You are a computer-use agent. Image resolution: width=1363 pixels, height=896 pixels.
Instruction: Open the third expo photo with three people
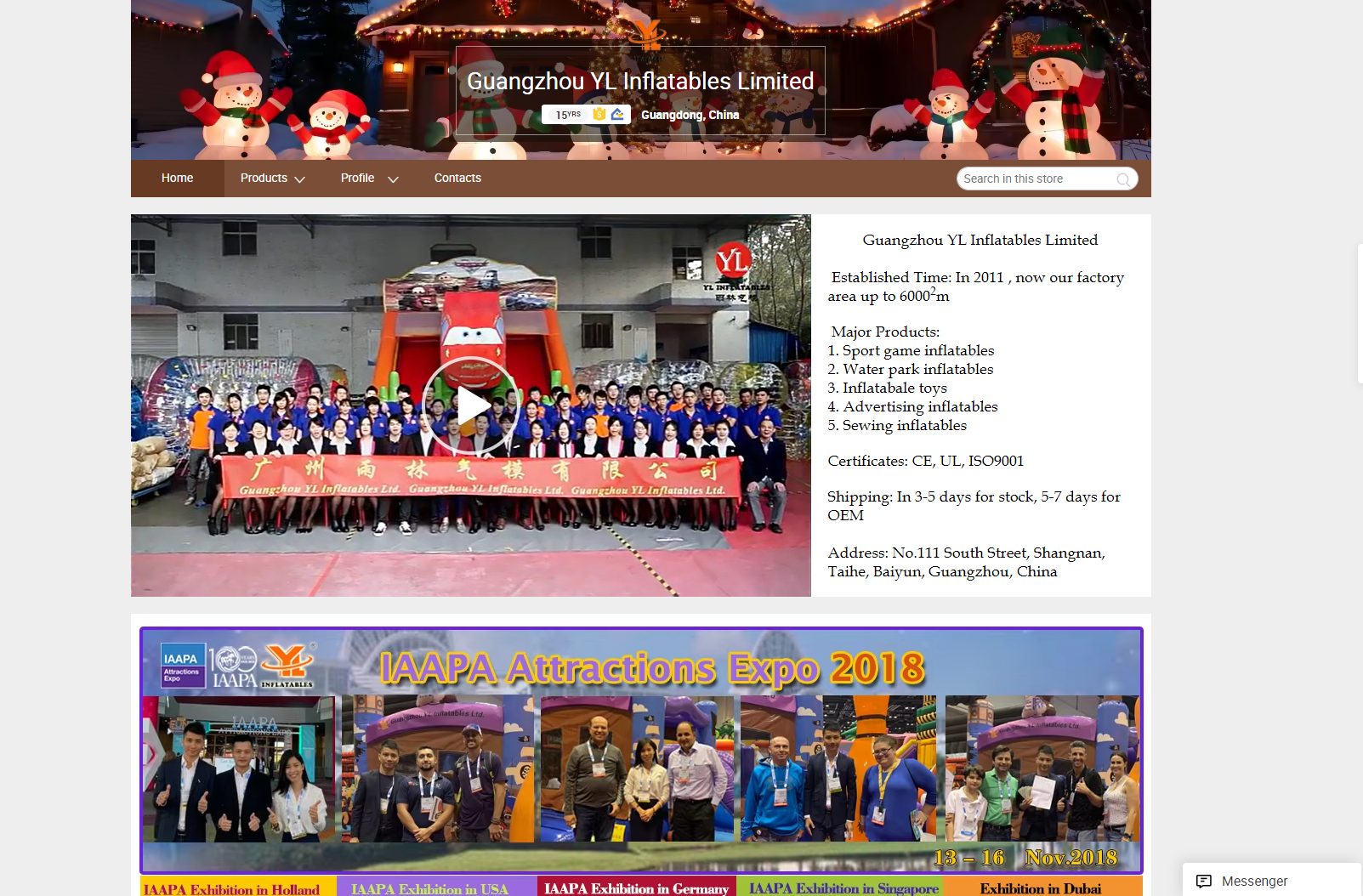(x=637, y=769)
